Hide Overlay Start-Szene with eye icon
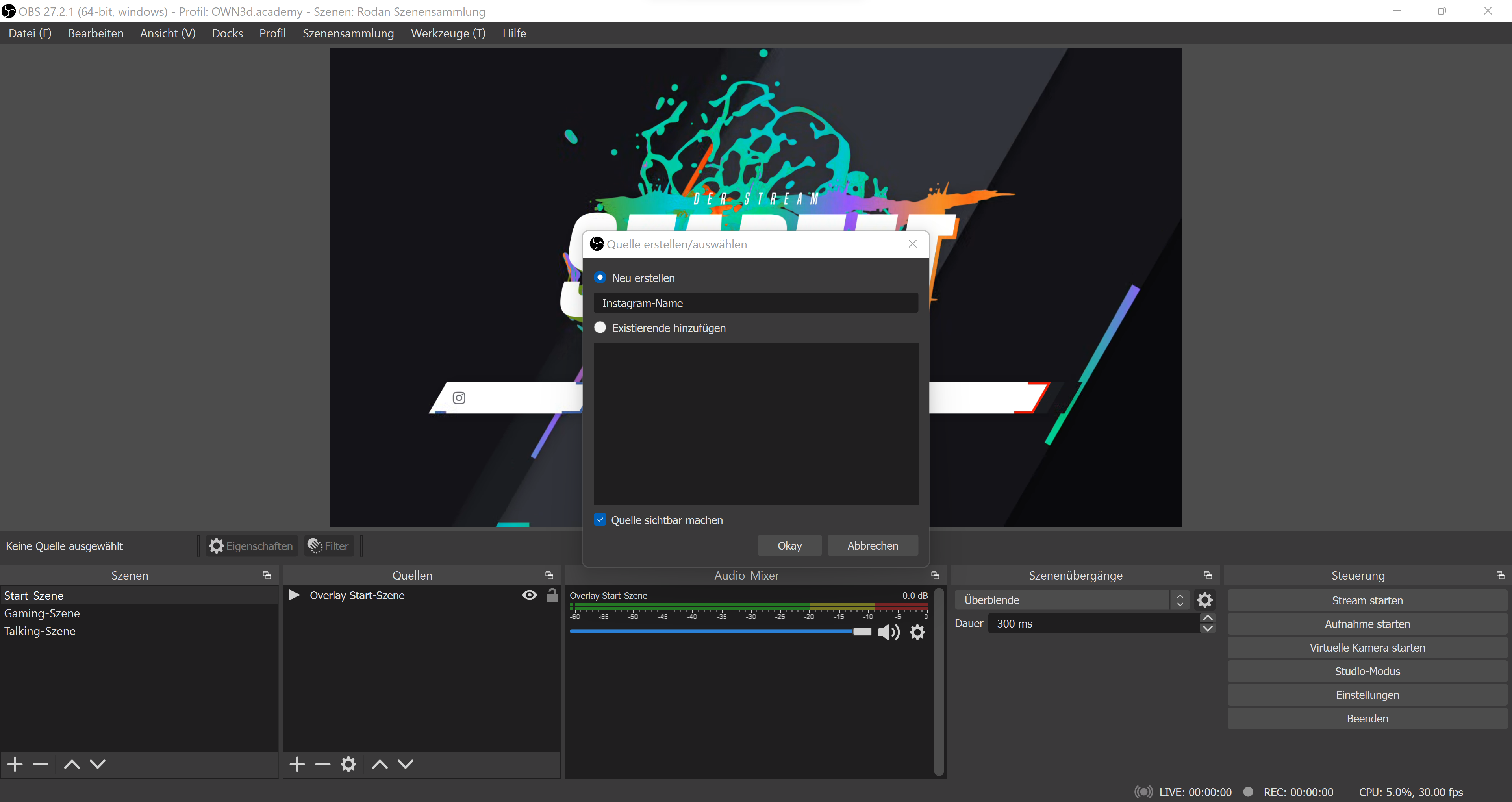Screen dimensions: 1512x802 pos(530,595)
